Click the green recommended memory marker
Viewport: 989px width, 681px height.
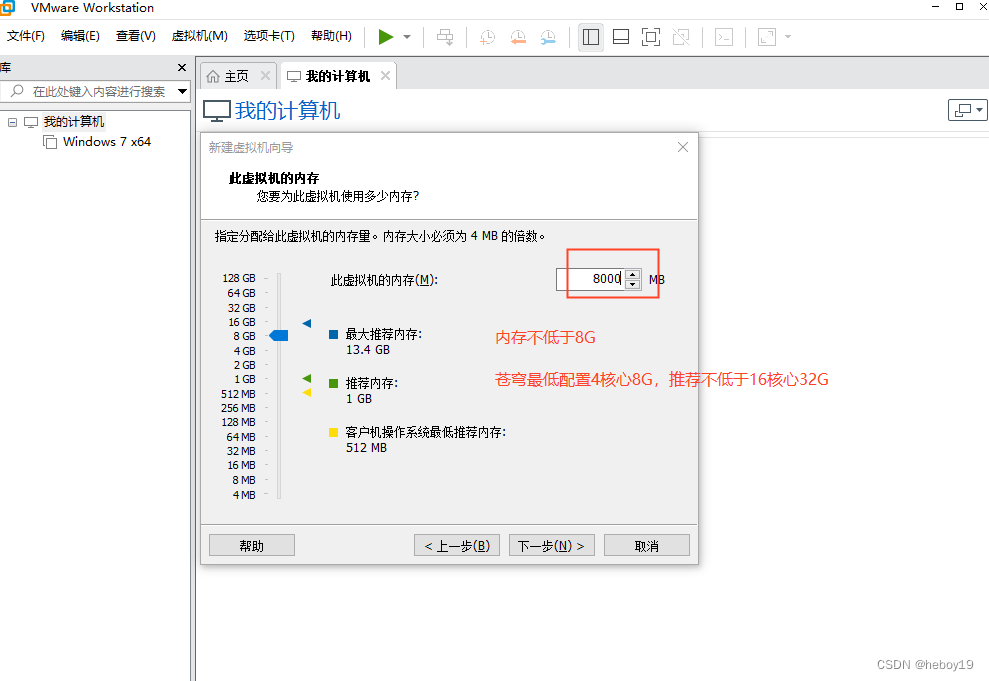pyautogui.click(x=307, y=378)
